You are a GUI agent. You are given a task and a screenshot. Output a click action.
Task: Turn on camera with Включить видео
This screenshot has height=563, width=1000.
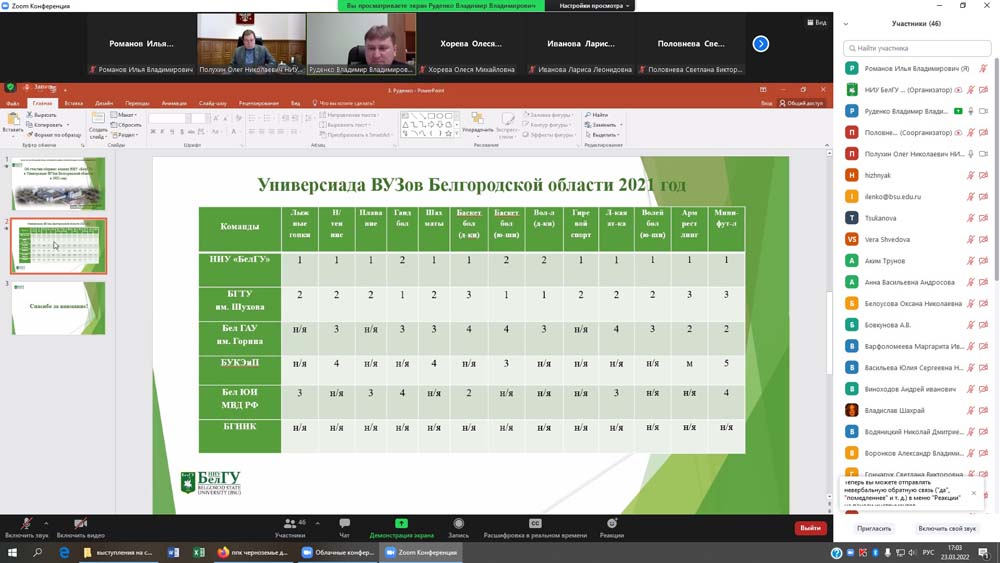[x=81, y=524]
